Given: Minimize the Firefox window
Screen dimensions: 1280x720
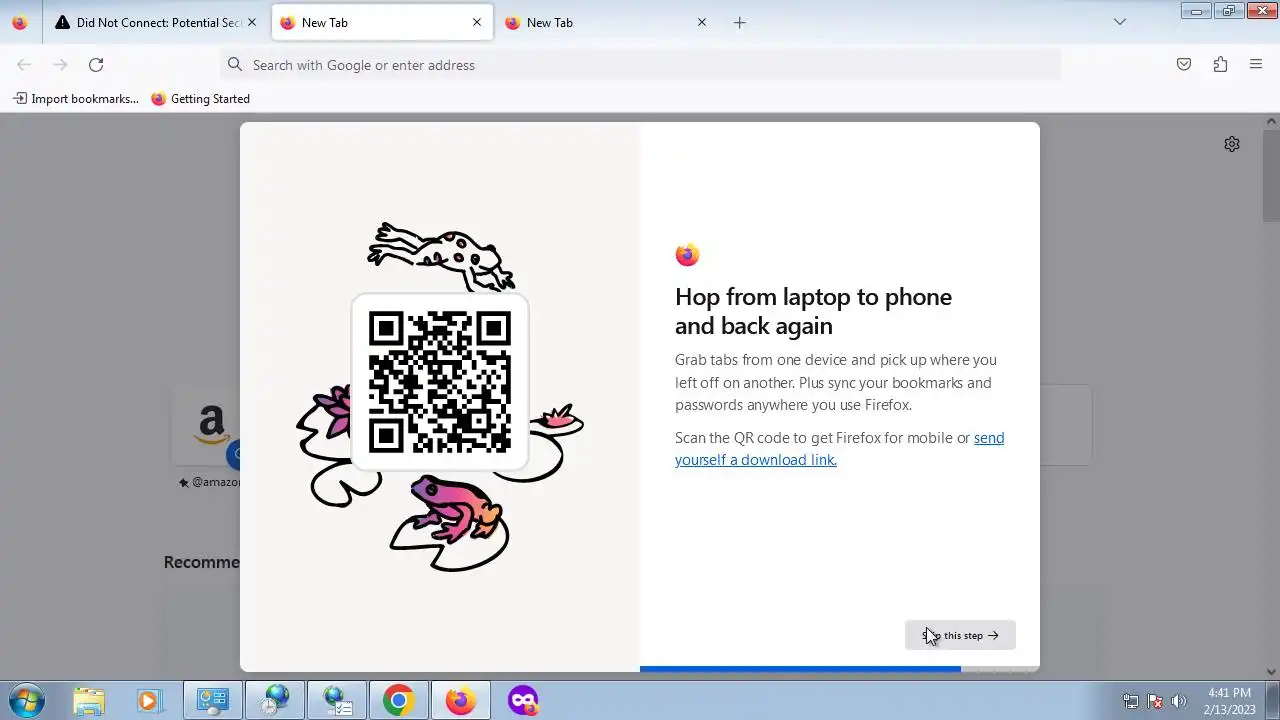Looking at the screenshot, I should coord(1195,10).
